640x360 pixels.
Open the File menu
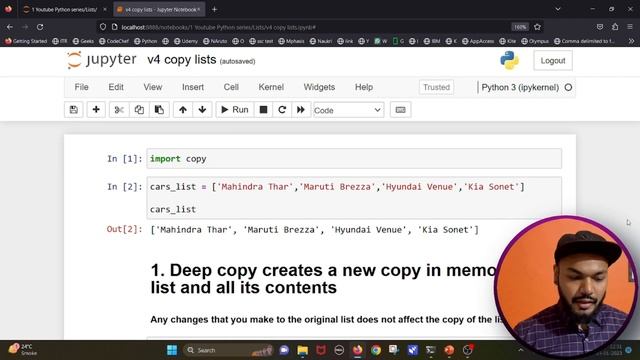click(81, 87)
